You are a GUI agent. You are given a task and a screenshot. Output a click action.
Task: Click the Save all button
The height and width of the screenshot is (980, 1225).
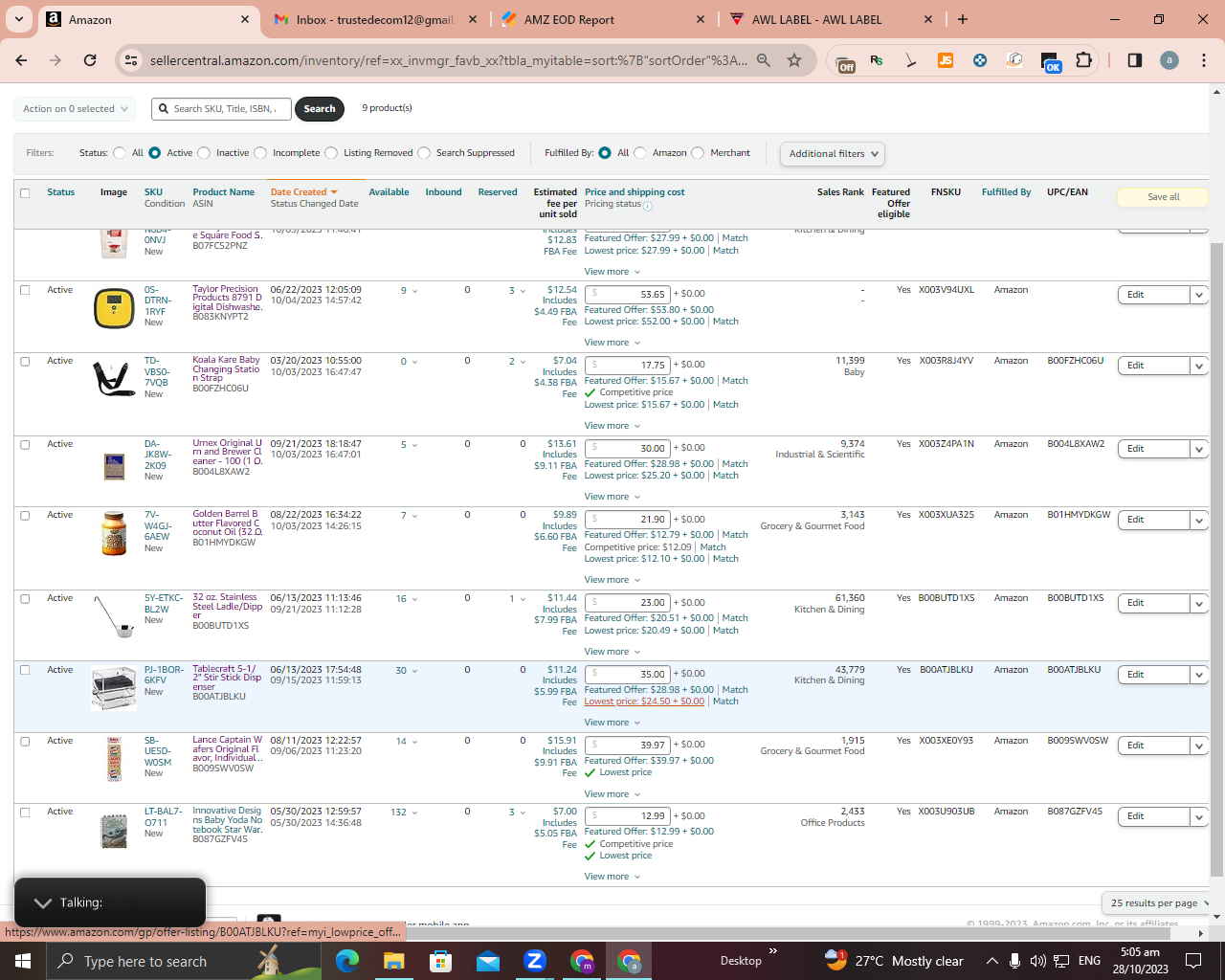[1163, 197]
